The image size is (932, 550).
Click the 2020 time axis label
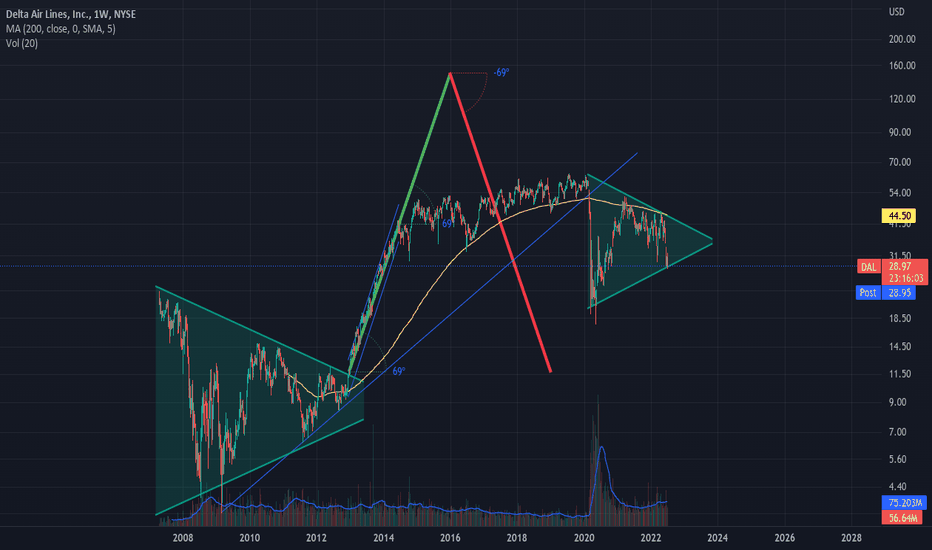click(x=584, y=538)
